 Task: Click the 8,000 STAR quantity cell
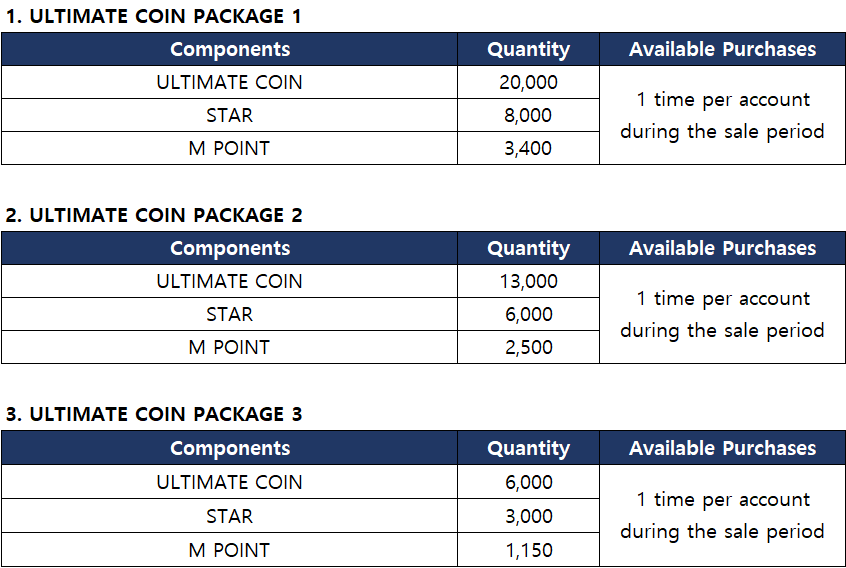pos(528,115)
